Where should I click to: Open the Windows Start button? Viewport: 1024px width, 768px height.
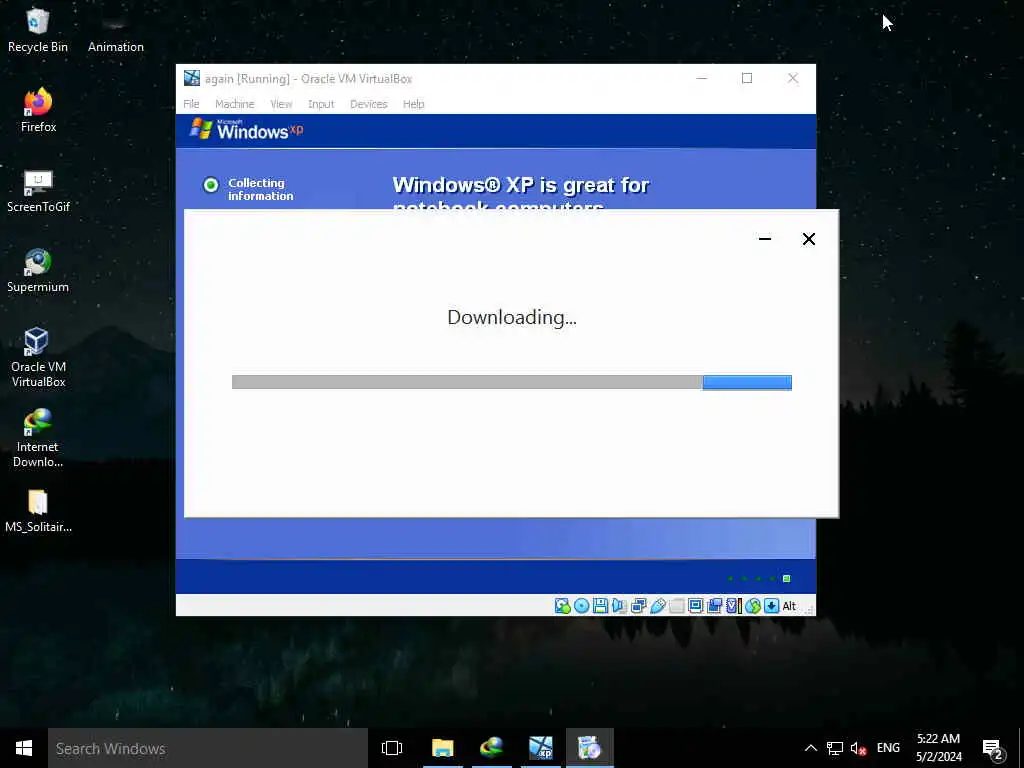point(24,748)
